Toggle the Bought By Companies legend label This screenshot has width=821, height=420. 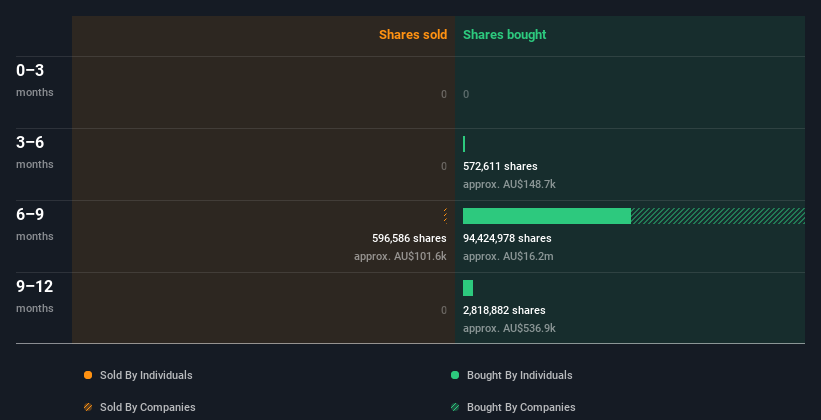click(521, 407)
